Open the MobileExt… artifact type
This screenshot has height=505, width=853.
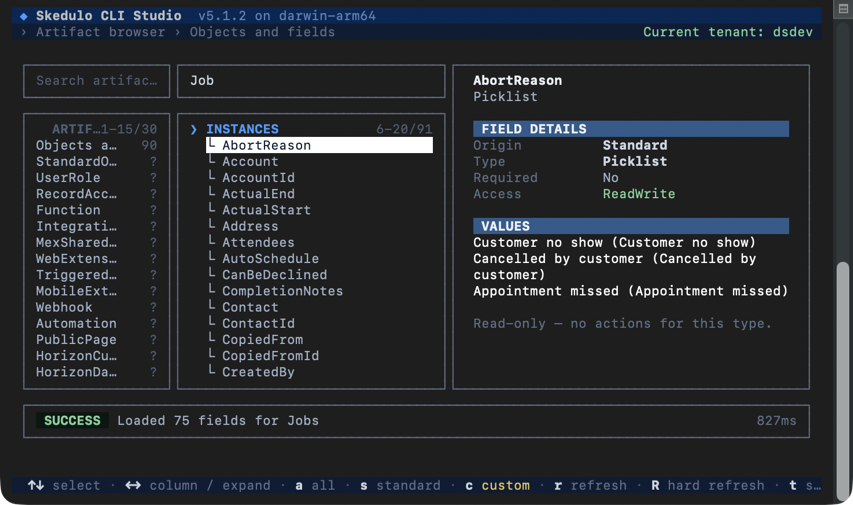tap(96, 291)
